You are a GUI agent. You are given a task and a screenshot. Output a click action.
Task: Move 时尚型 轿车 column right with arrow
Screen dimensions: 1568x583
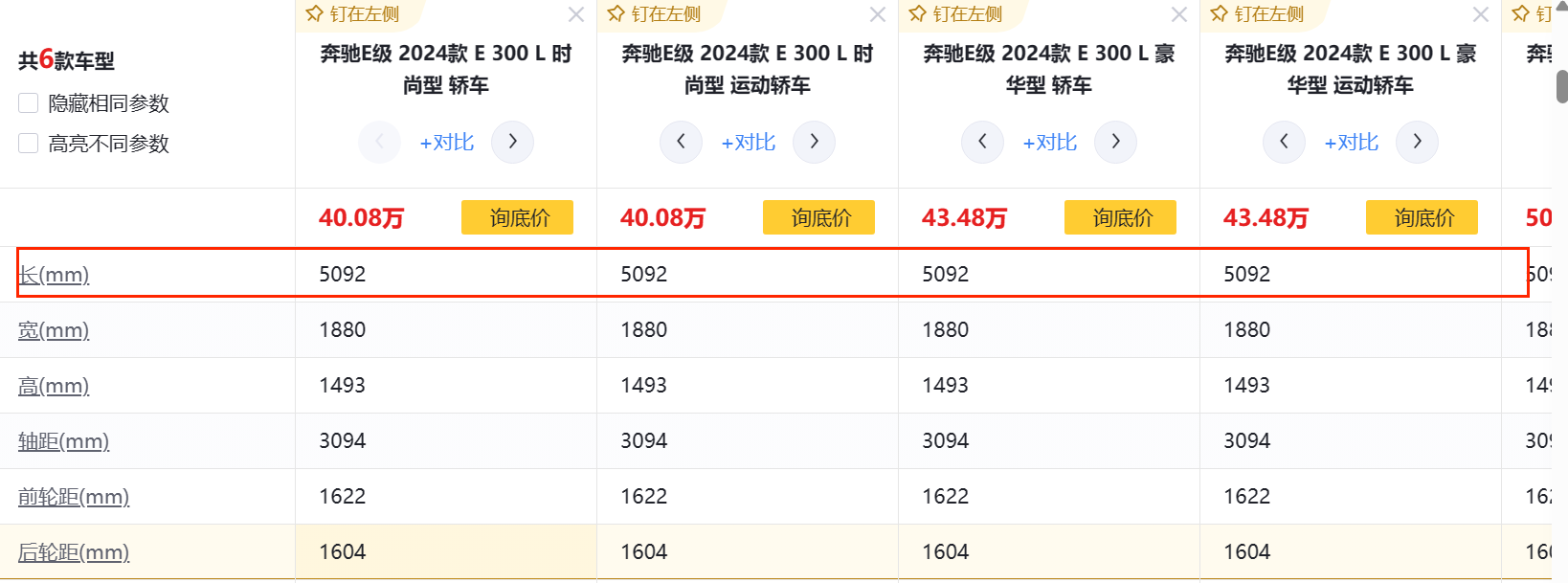point(512,142)
